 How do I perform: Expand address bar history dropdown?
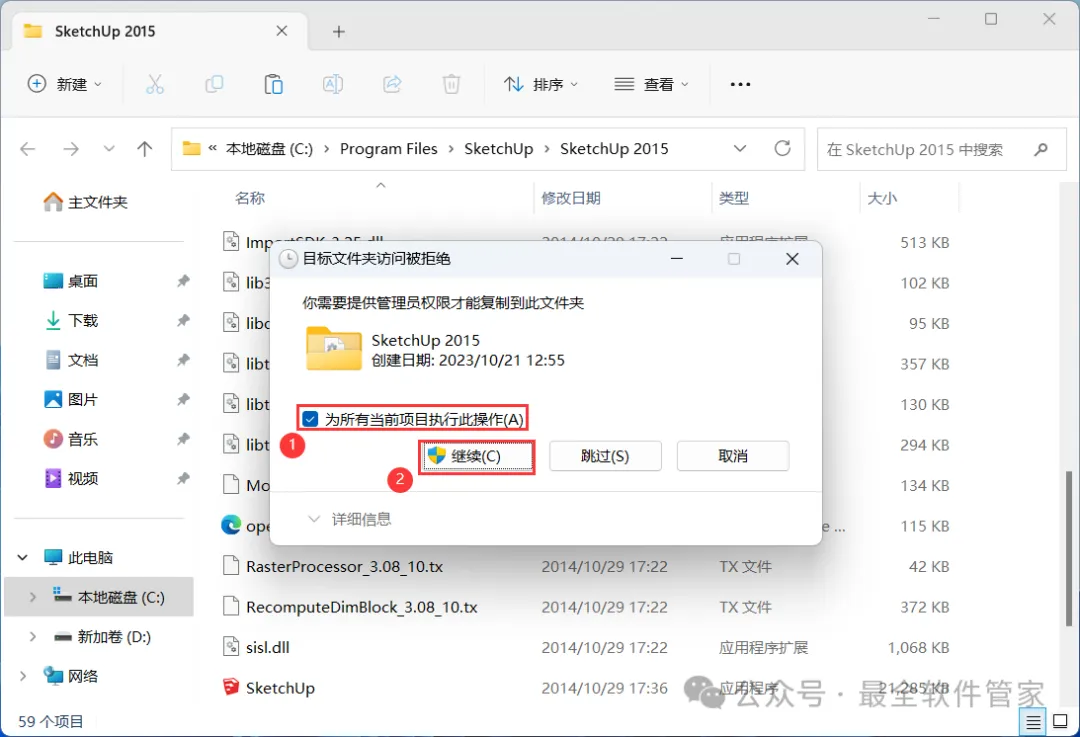pyautogui.click(x=740, y=149)
